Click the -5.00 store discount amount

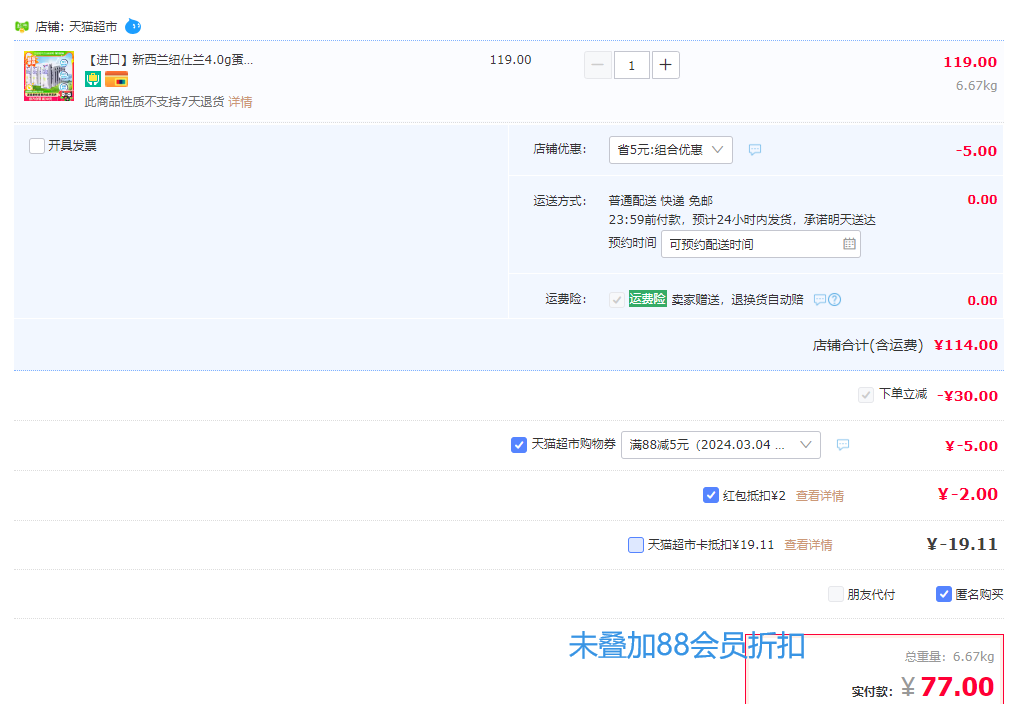pos(976,151)
